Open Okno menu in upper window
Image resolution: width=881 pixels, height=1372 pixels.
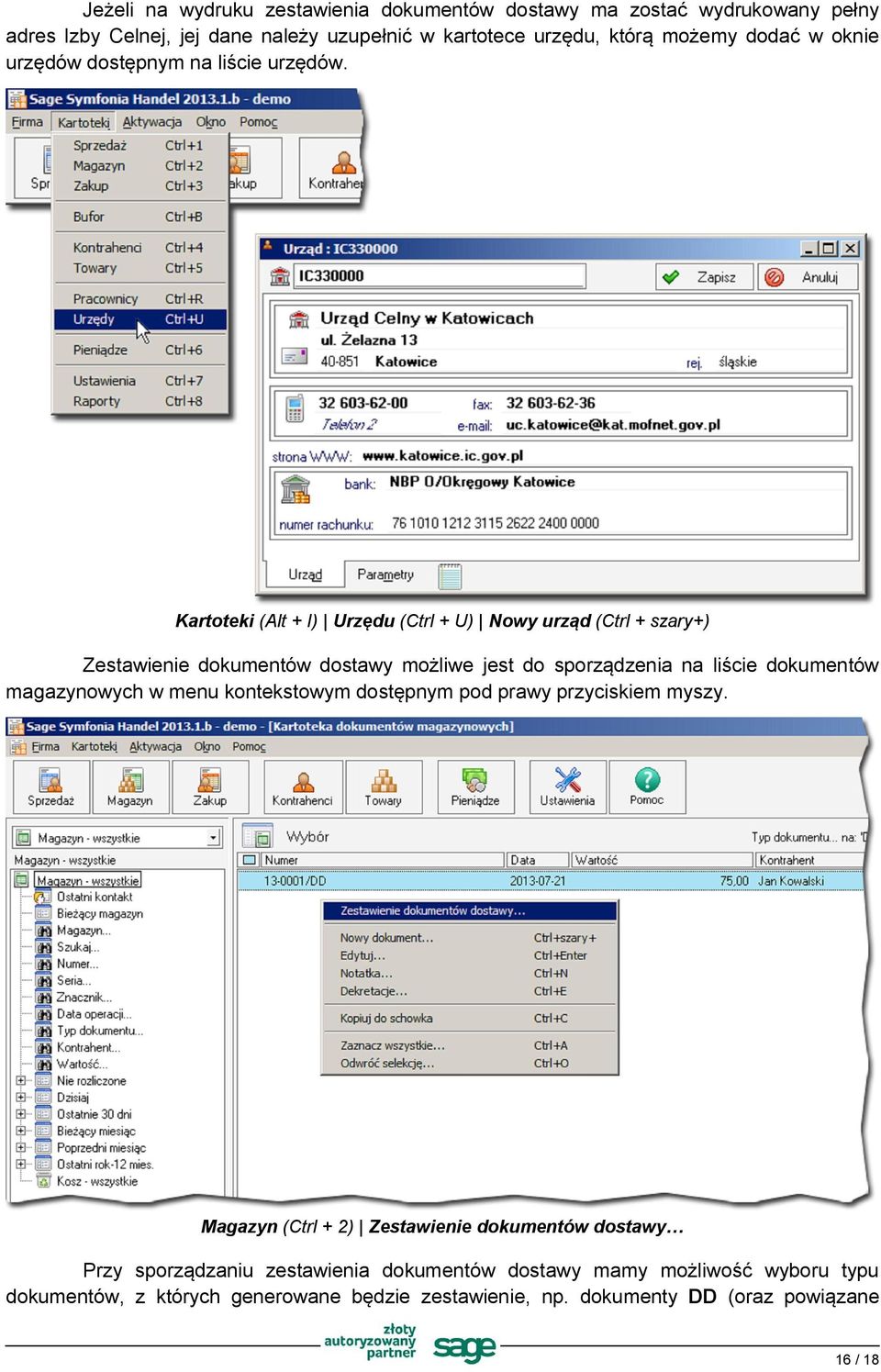(x=211, y=122)
